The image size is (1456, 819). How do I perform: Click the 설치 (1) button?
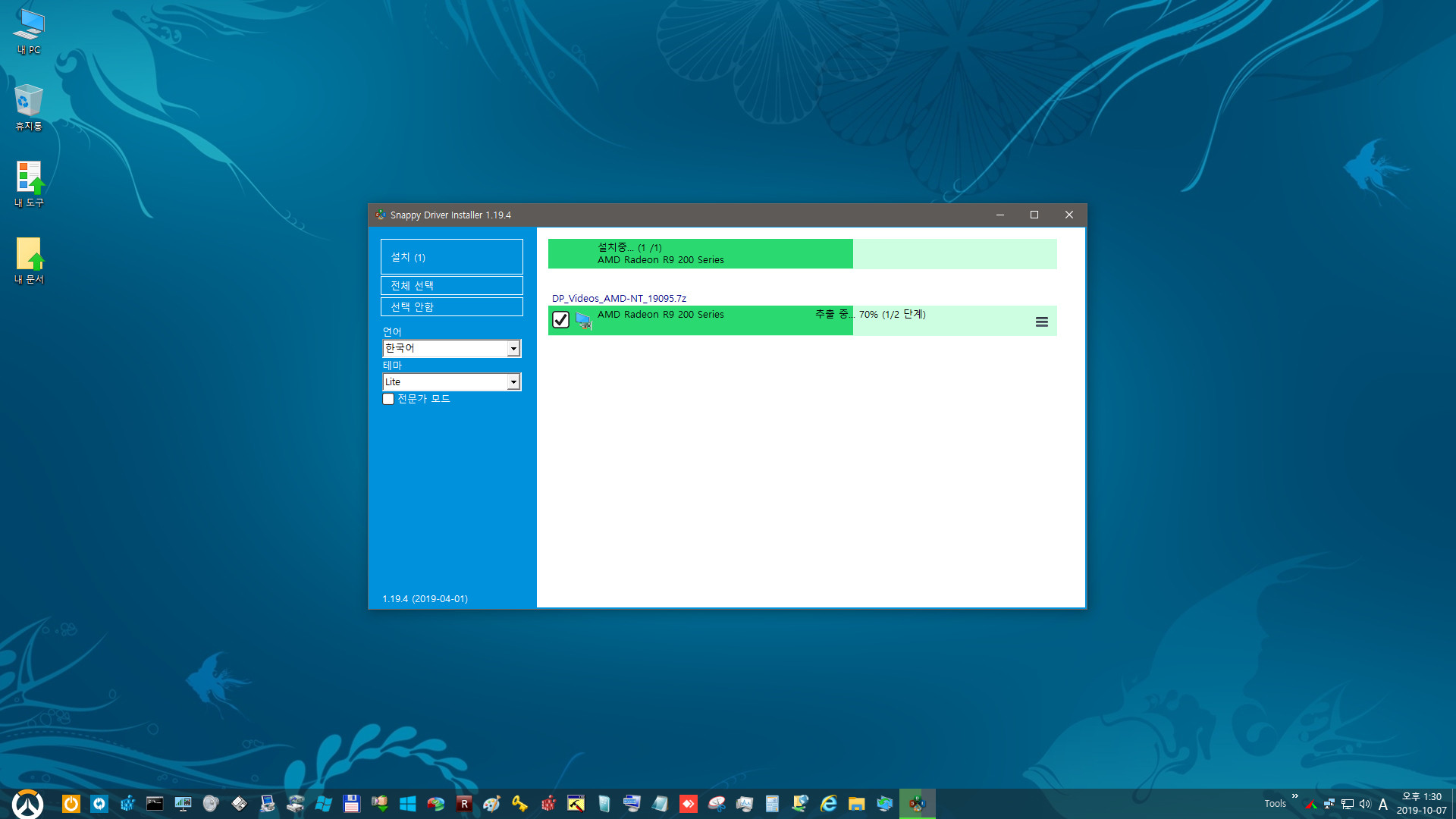452,257
